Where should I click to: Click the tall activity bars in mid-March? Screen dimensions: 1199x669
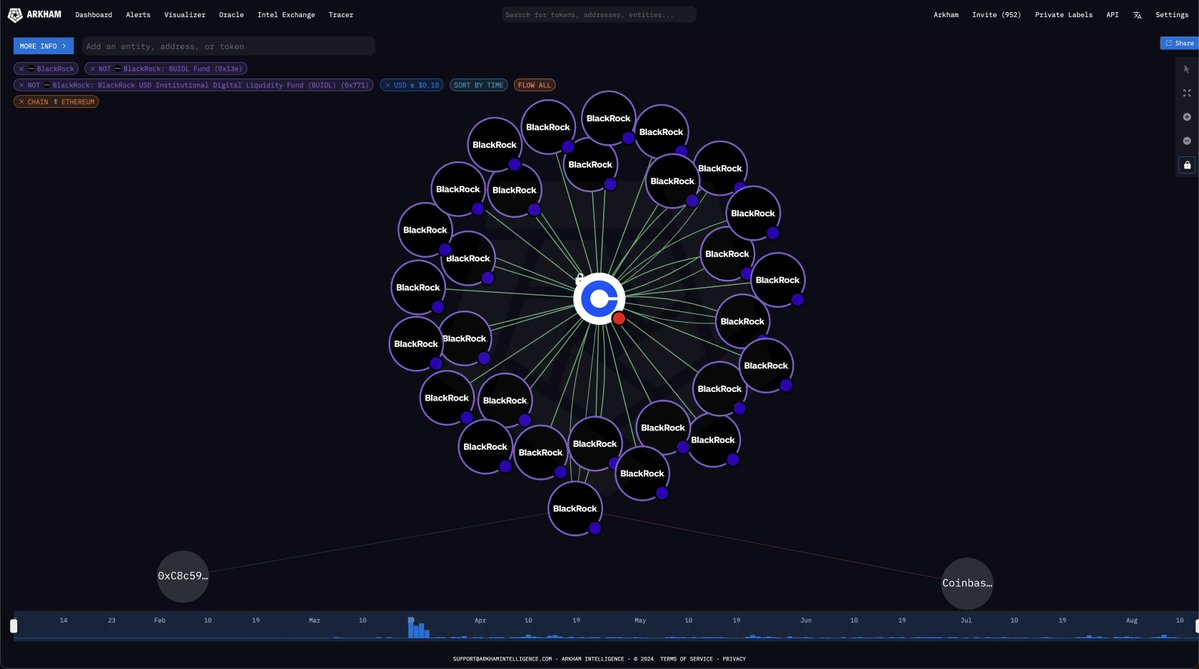[418, 628]
